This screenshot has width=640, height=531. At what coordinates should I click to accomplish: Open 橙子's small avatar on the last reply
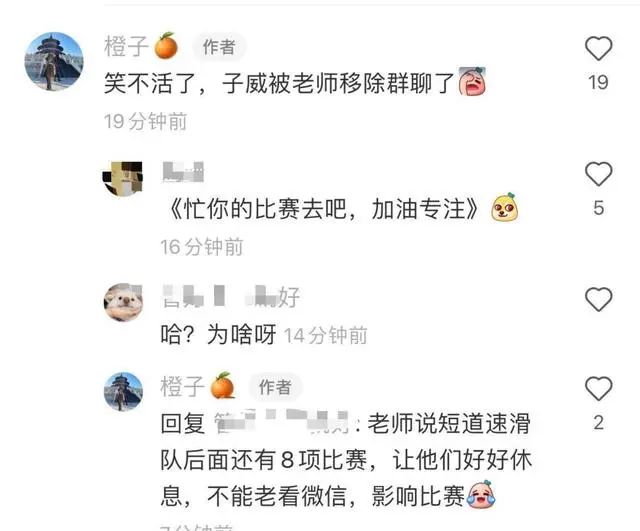tap(123, 391)
